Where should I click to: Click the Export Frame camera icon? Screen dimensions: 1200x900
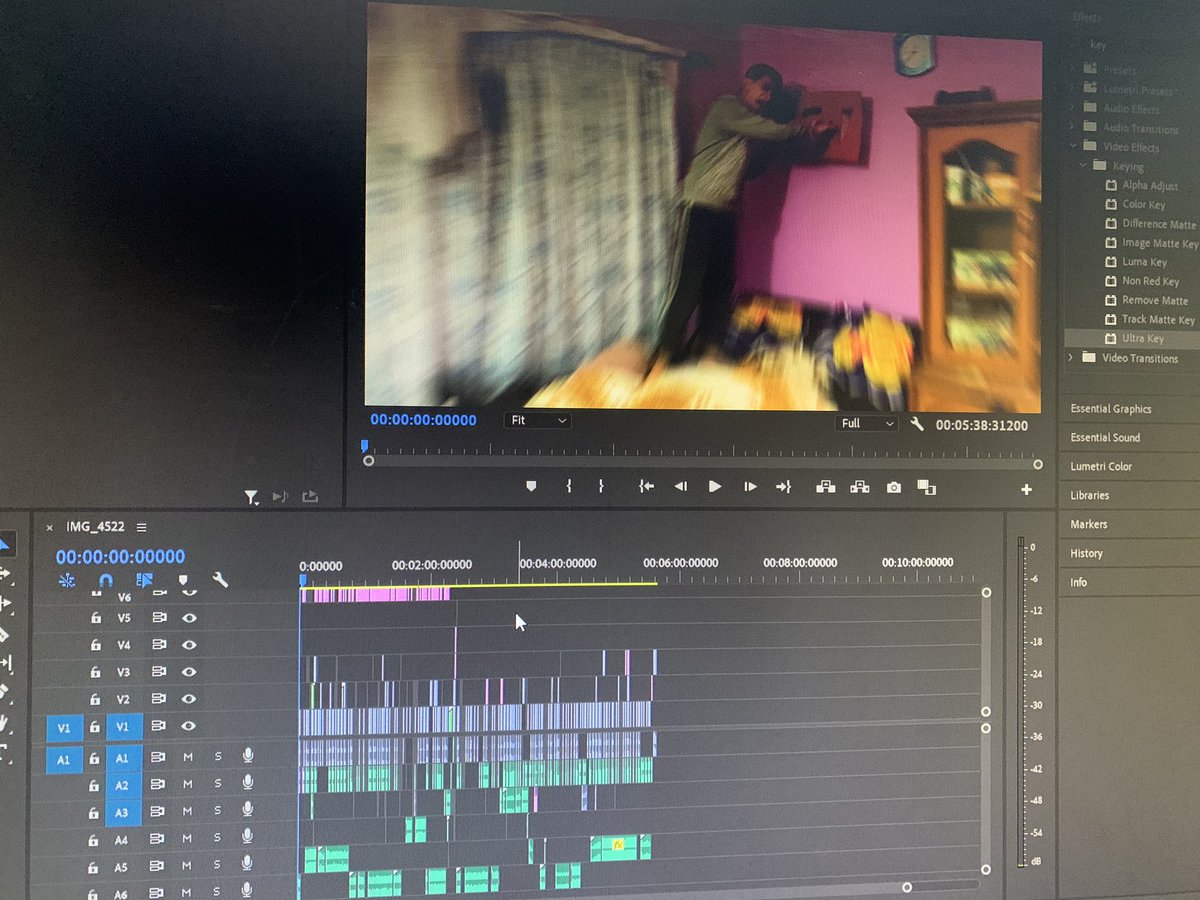(893, 487)
